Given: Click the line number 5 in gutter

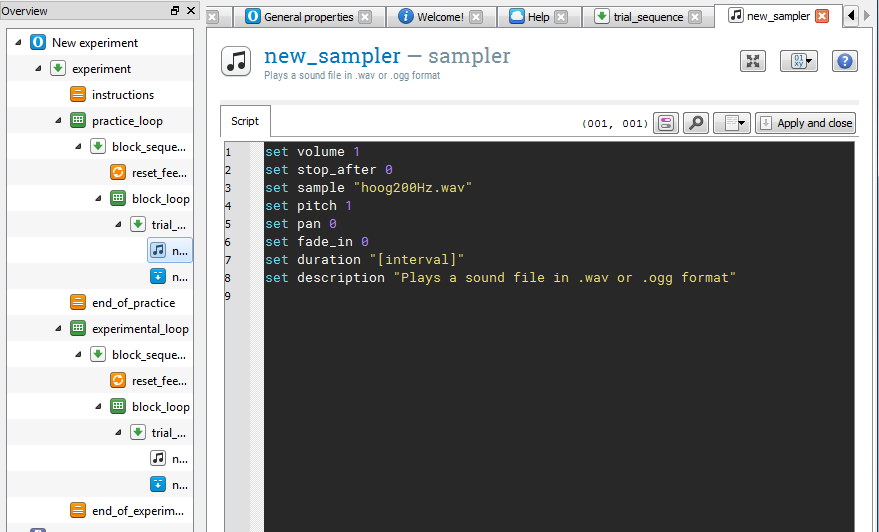Looking at the screenshot, I should pyautogui.click(x=228, y=224).
